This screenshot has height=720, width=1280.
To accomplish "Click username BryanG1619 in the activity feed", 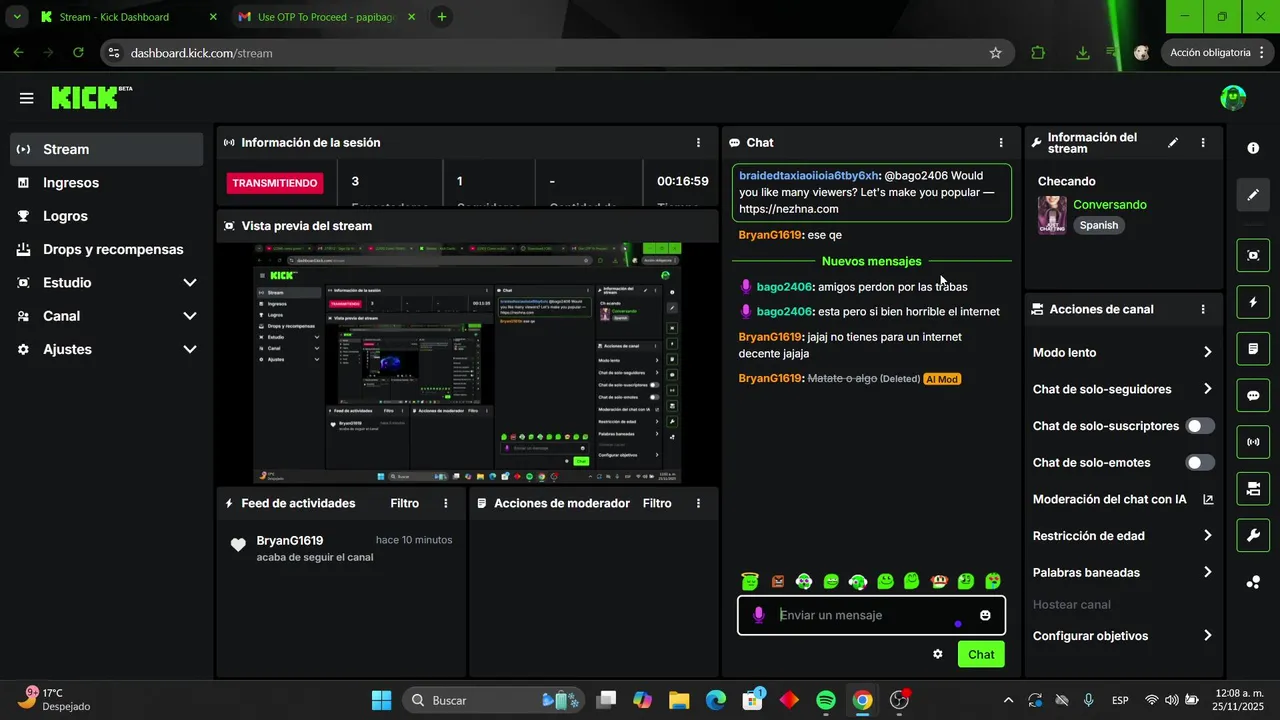I will point(290,540).
